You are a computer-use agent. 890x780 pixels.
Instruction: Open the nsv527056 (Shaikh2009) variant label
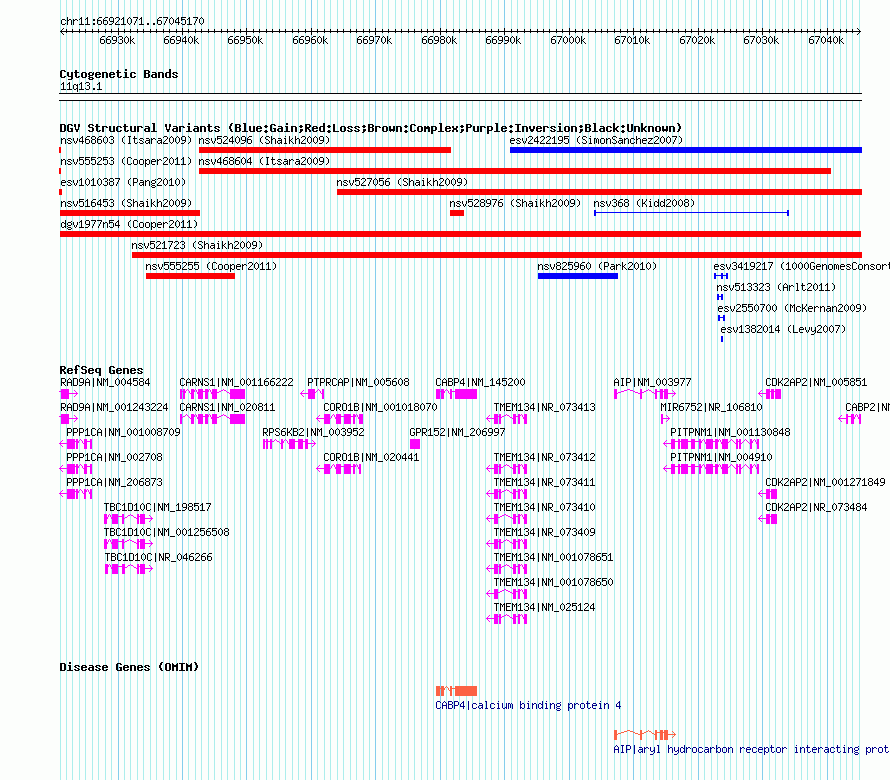point(402,182)
